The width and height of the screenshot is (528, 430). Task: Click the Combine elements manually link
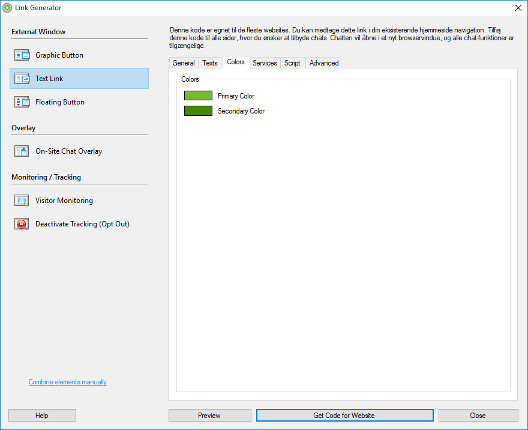point(68,382)
